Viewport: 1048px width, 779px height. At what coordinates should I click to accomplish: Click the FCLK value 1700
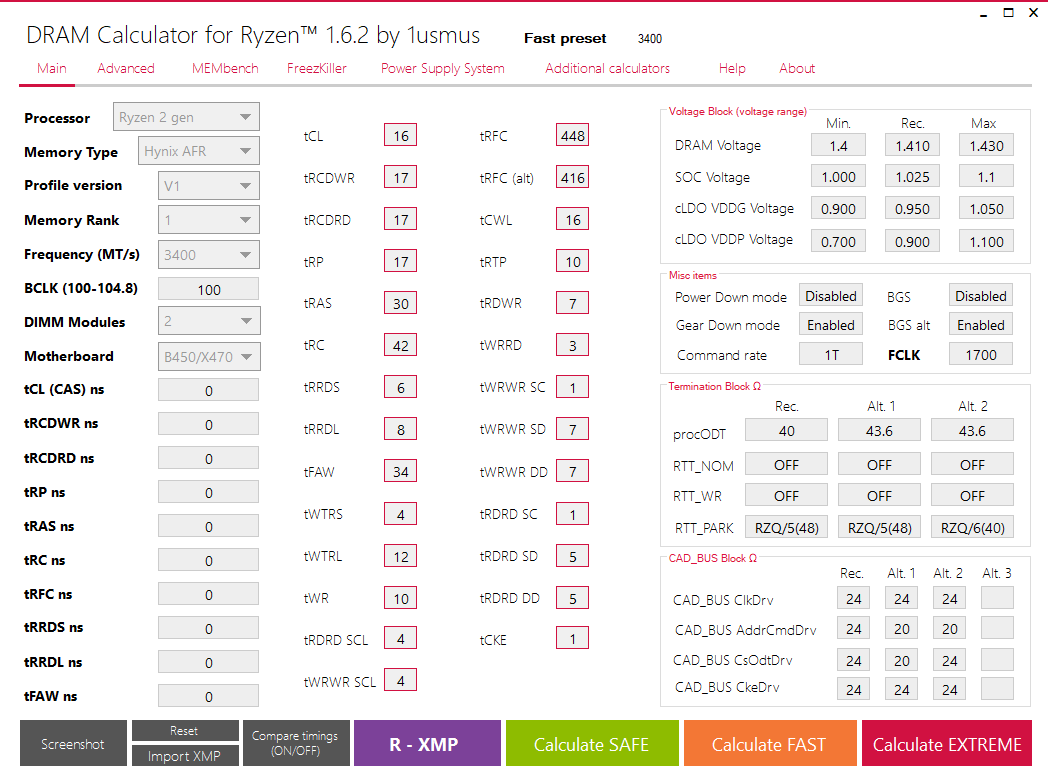[x=980, y=354]
